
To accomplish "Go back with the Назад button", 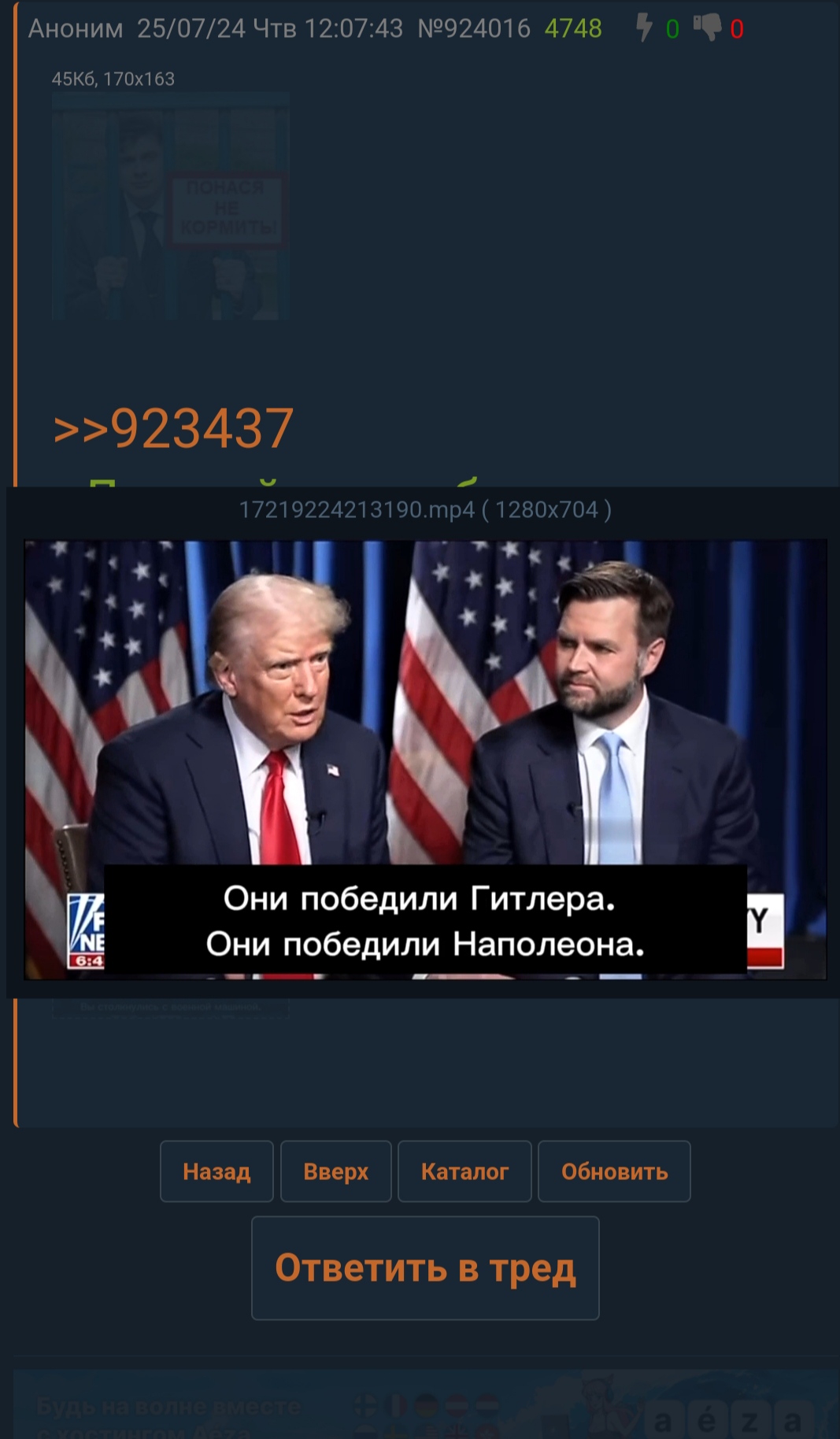I will point(216,1171).
